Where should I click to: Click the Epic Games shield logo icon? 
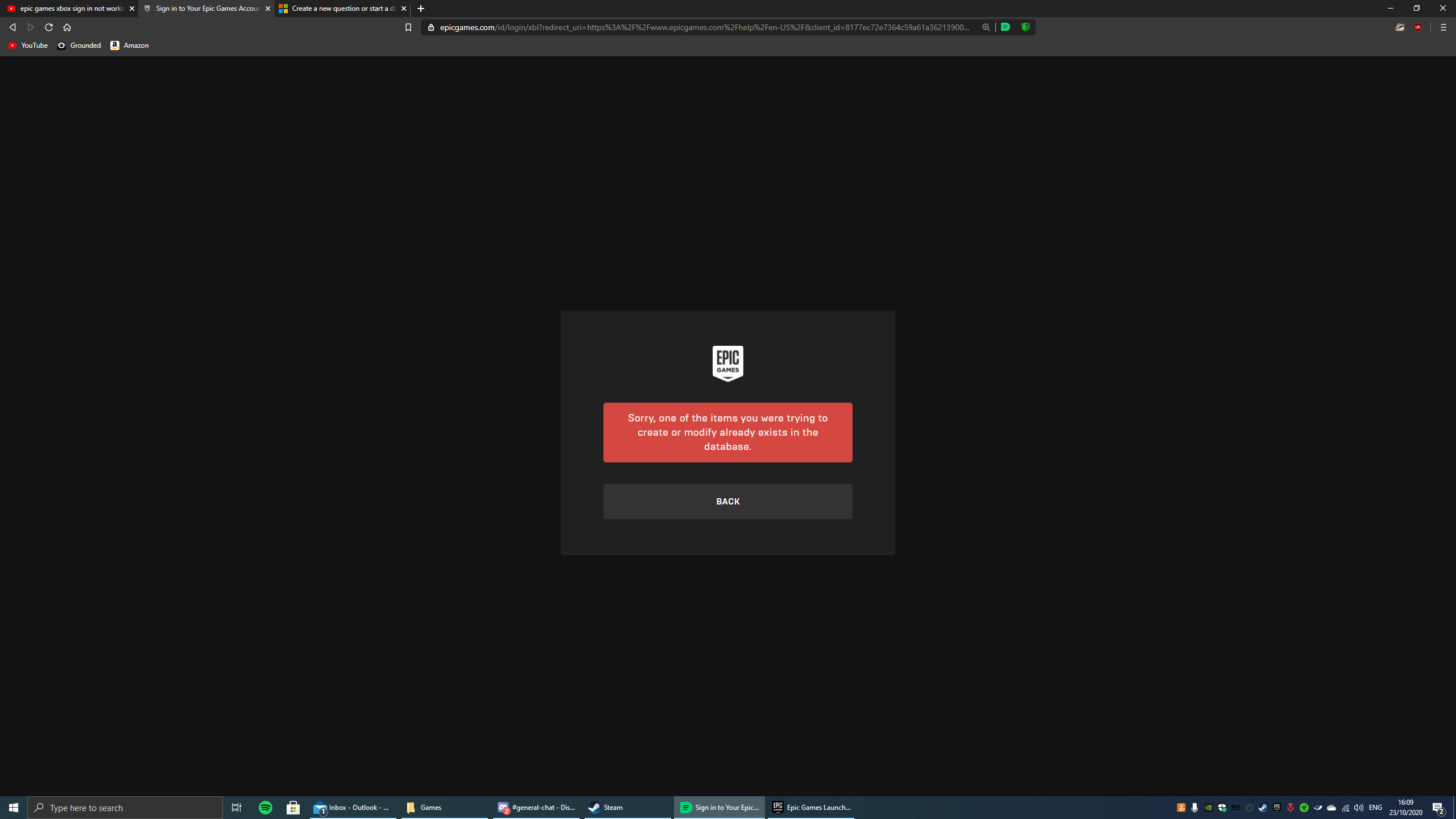(727, 362)
